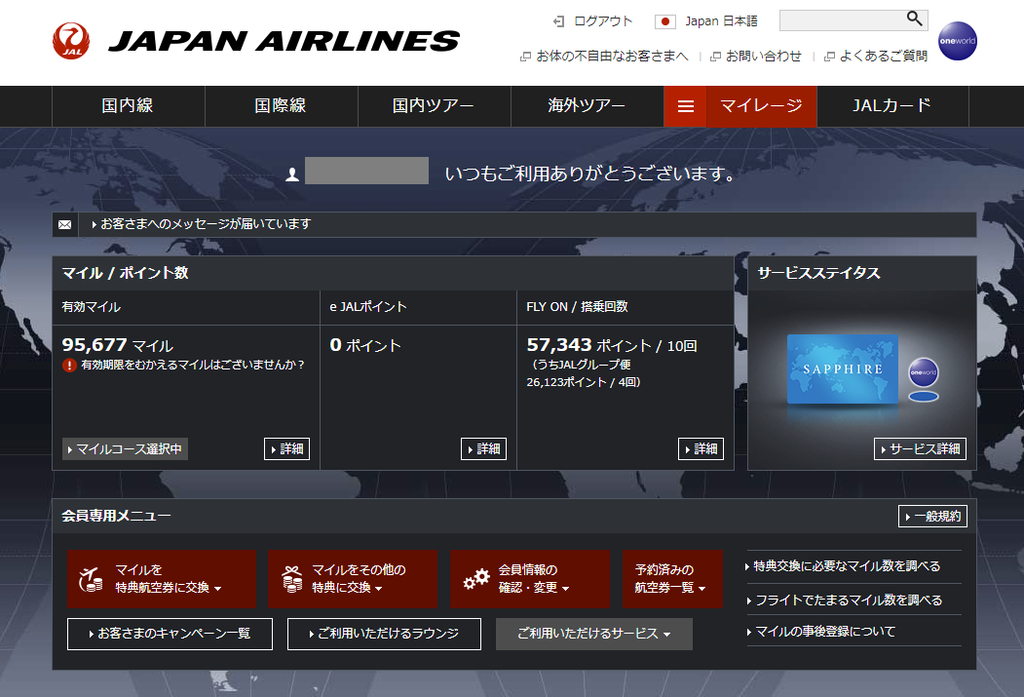Click 特典交換に必要なマイル数を調べる link

pos(847,566)
